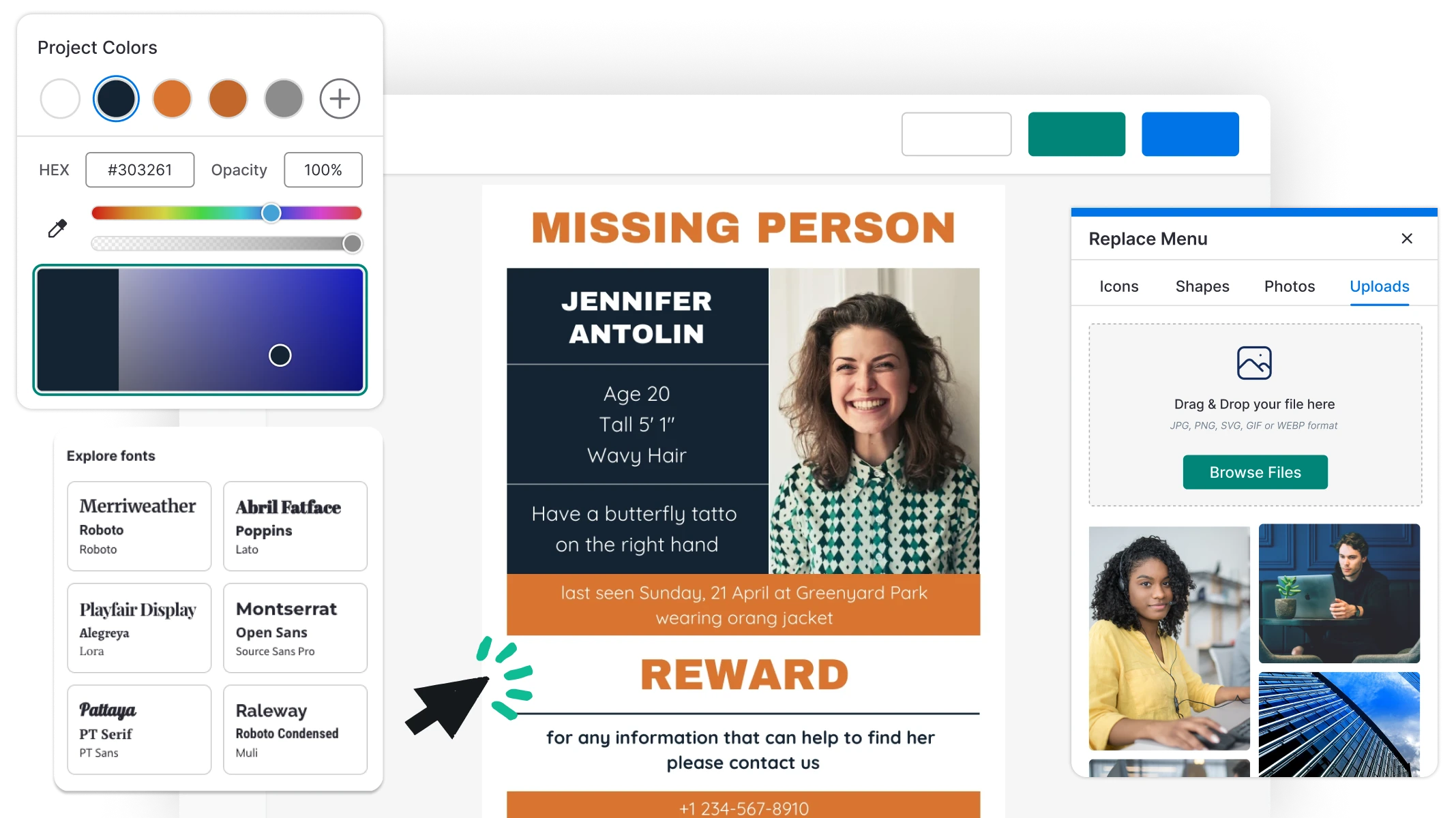1456x818 pixels.
Task: Click the Browse Files button
Action: (1255, 471)
